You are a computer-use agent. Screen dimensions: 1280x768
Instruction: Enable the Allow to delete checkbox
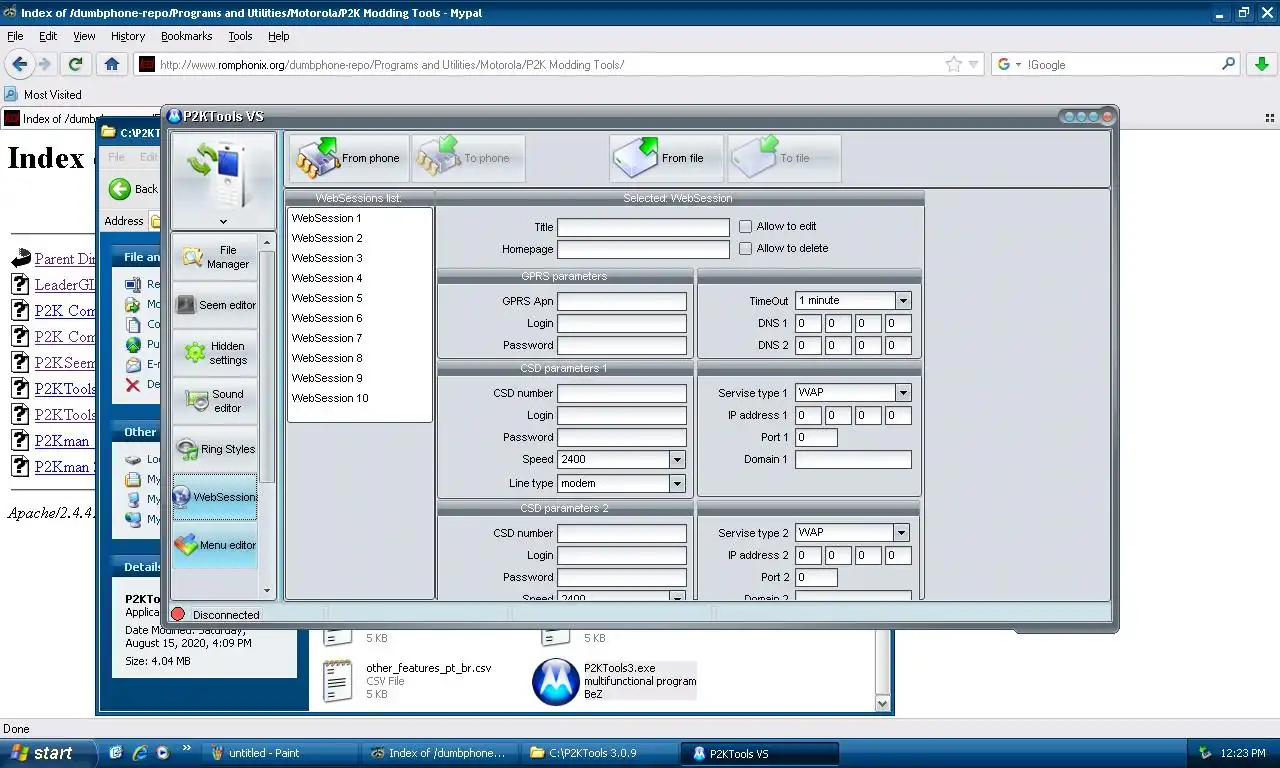pos(745,248)
